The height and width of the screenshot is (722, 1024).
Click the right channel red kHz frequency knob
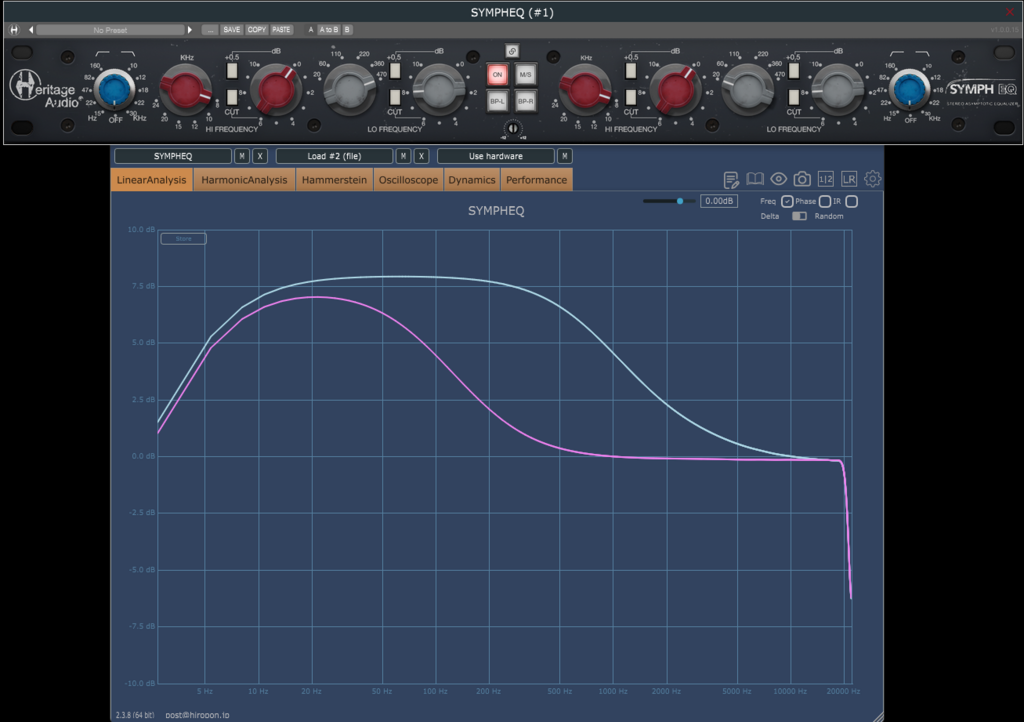point(585,90)
